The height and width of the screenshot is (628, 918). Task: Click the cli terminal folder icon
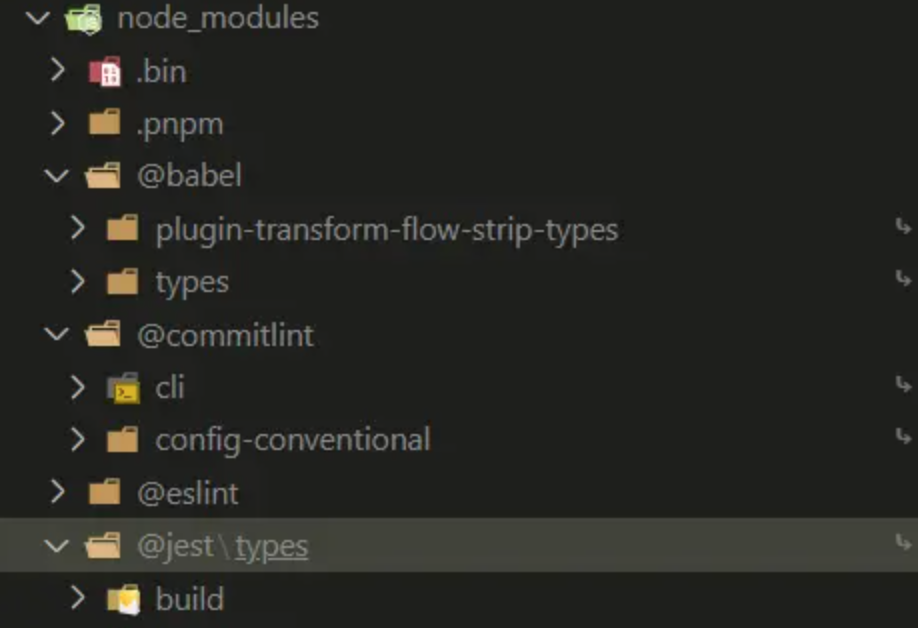(x=124, y=387)
